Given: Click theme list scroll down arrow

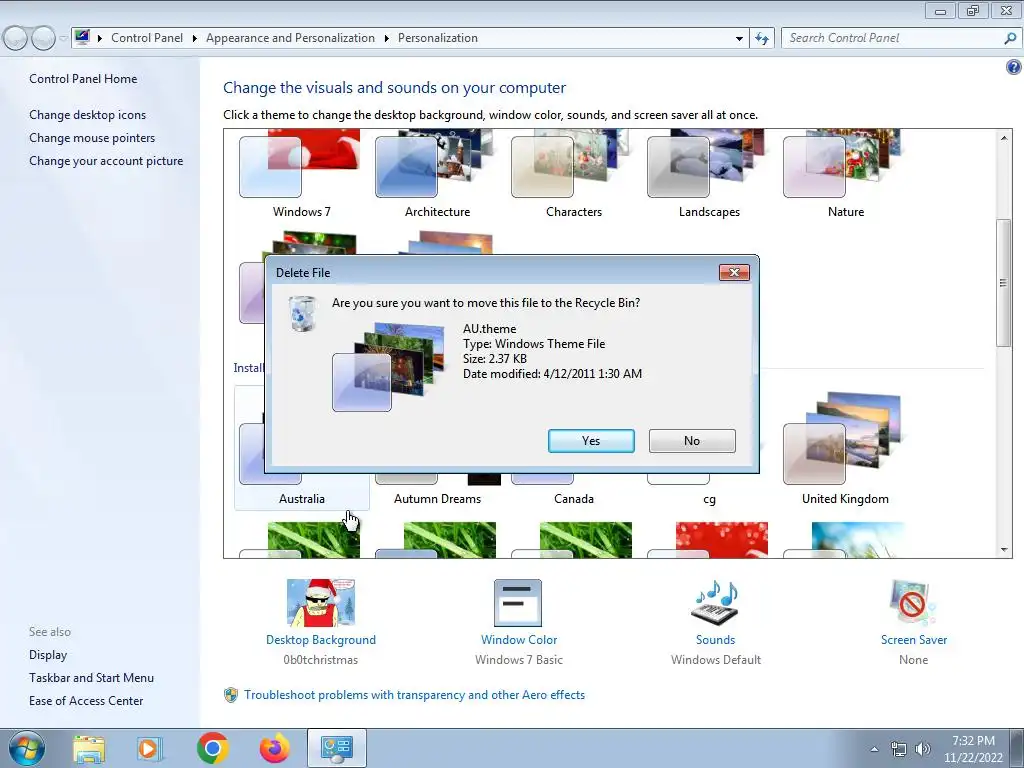Looking at the screenshot, I should click(1004, 550).
